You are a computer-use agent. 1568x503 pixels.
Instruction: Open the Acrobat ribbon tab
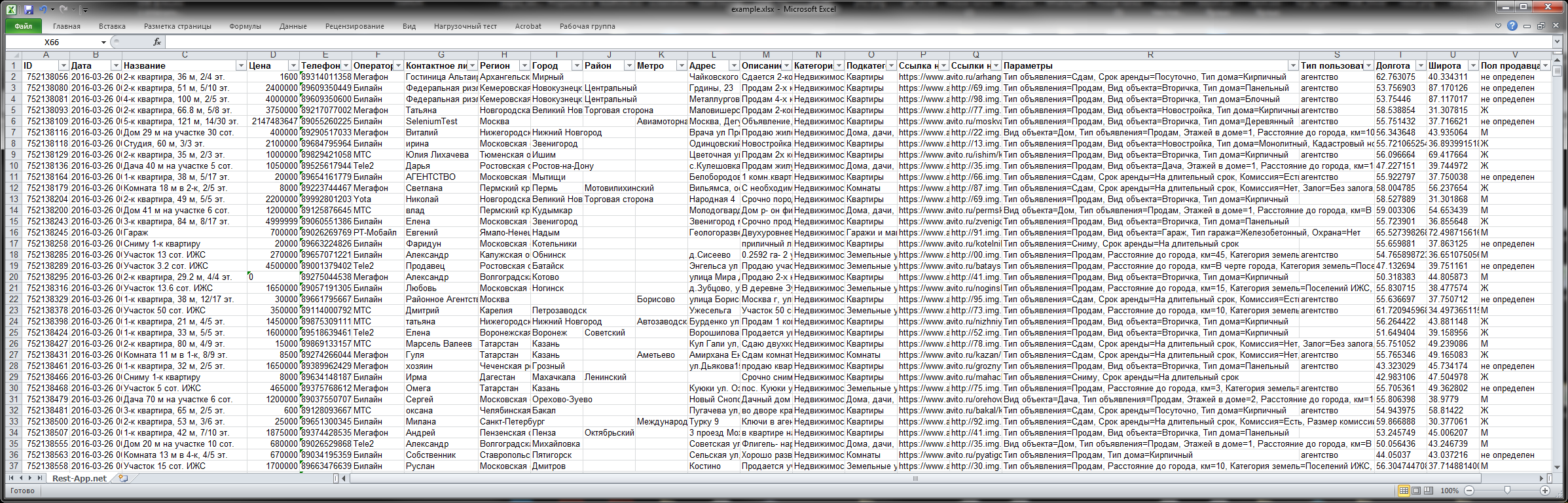pyautogui.click(x=528, y=26)
